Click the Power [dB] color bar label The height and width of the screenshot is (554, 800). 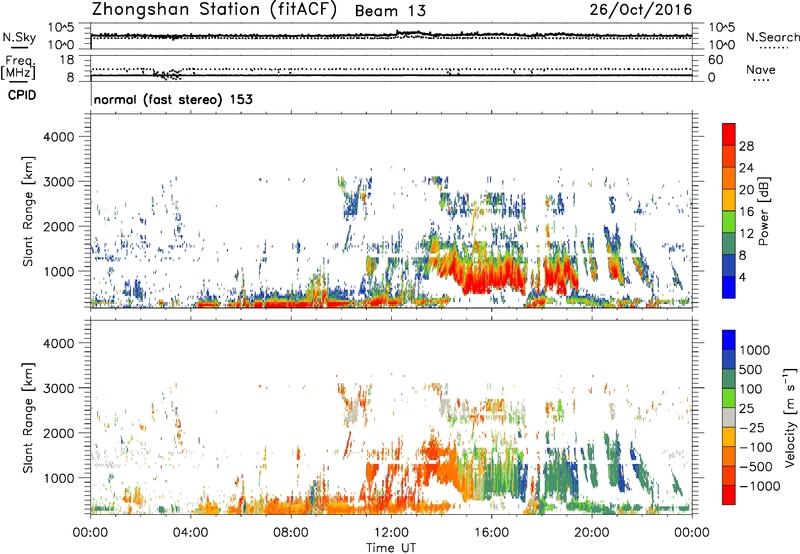[764, 211]
